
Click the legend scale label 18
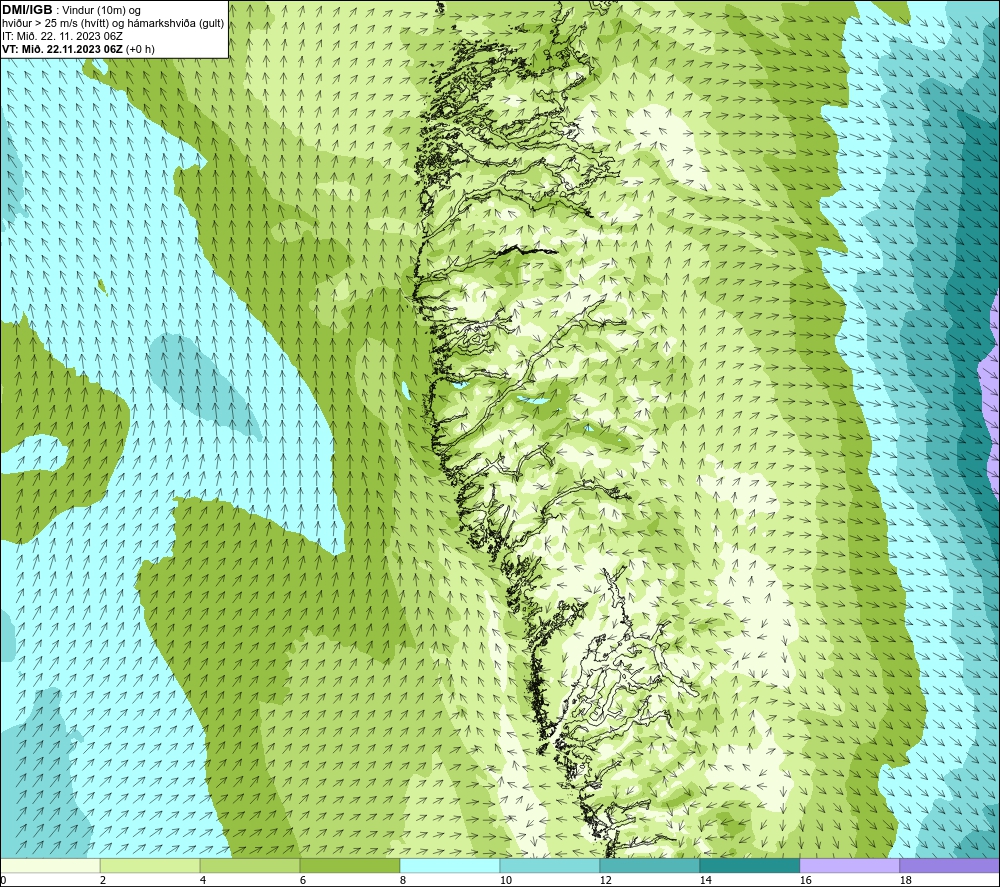(905, 880)
